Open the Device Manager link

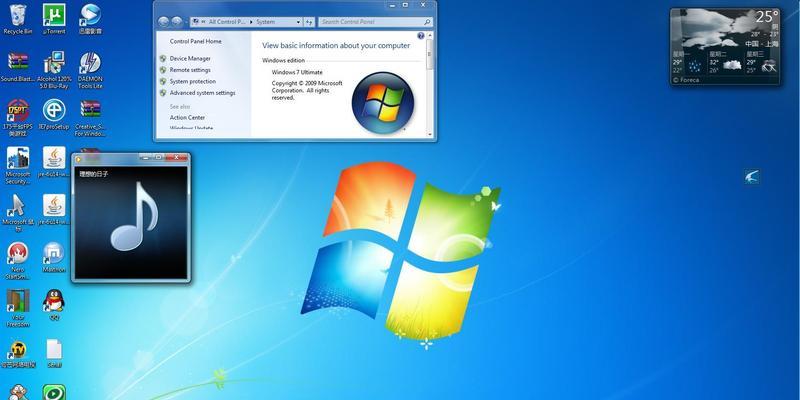[190, 59]
